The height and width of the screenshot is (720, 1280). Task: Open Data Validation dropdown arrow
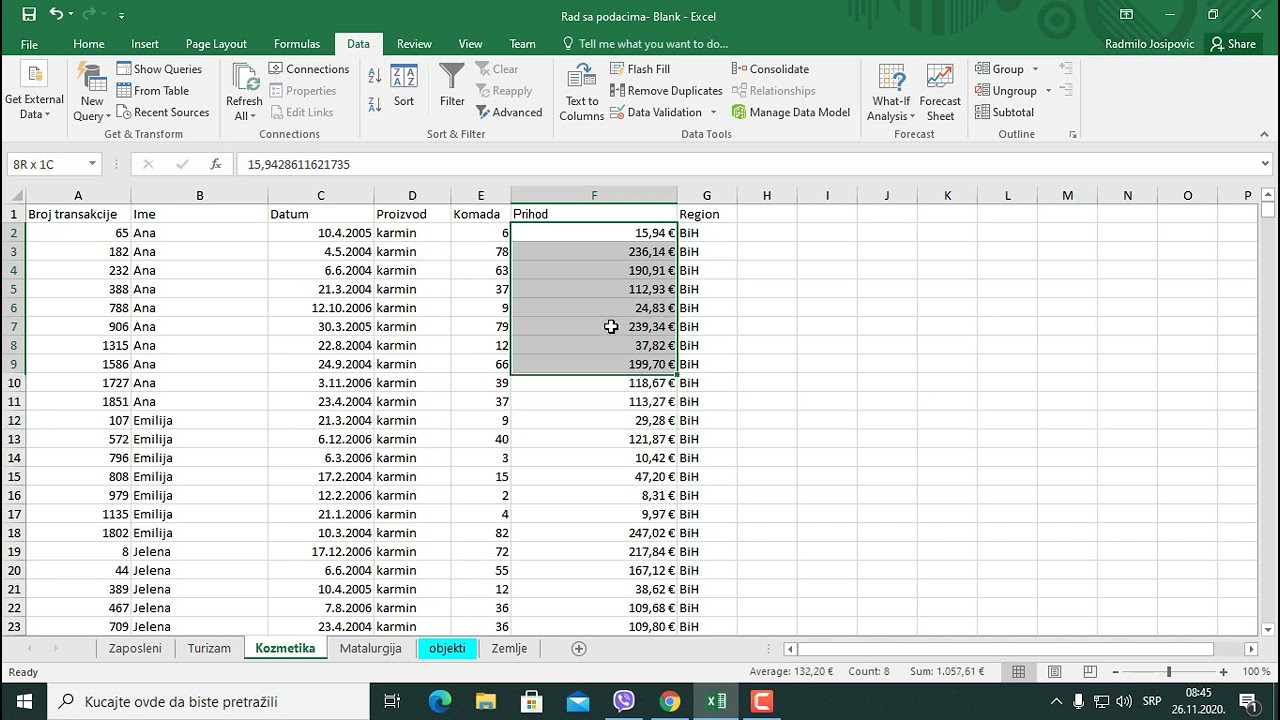click(x=713, y=112)
